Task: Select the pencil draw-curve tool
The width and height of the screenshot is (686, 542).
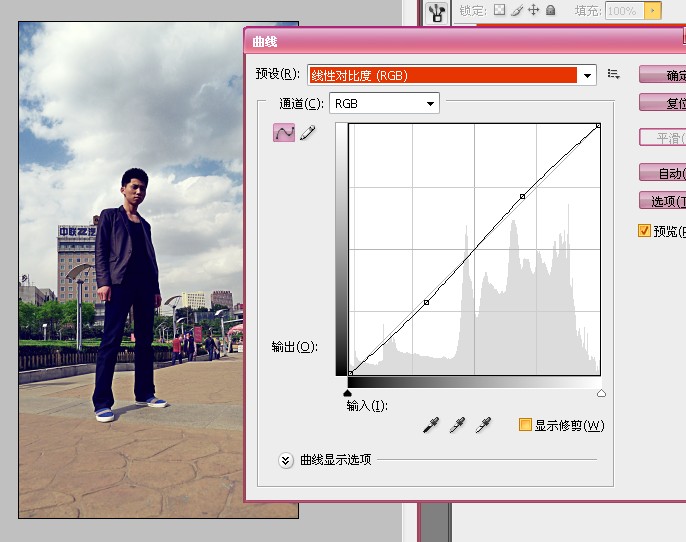Action: [x=308, y=133]
